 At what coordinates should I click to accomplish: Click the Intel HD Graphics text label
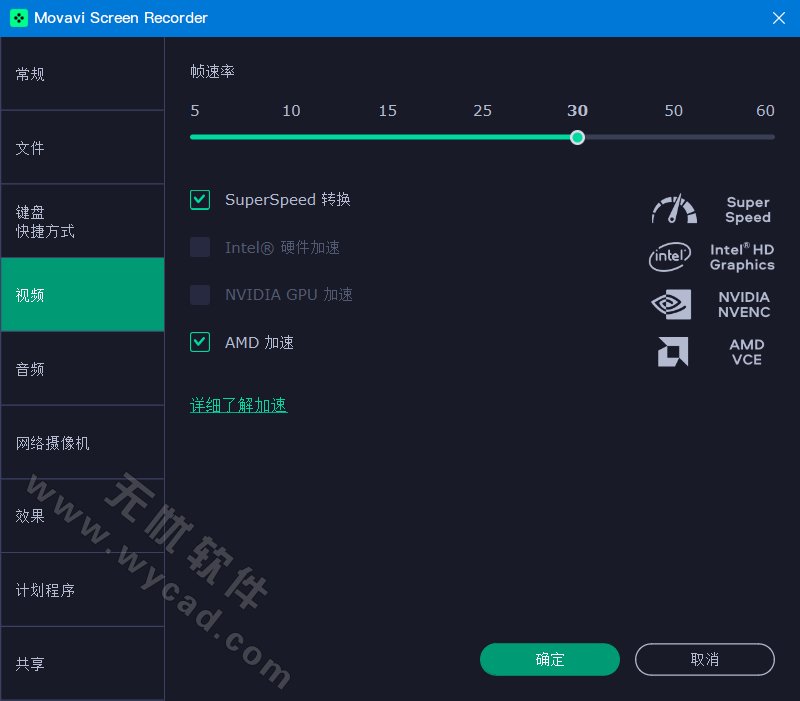(742, 257)
